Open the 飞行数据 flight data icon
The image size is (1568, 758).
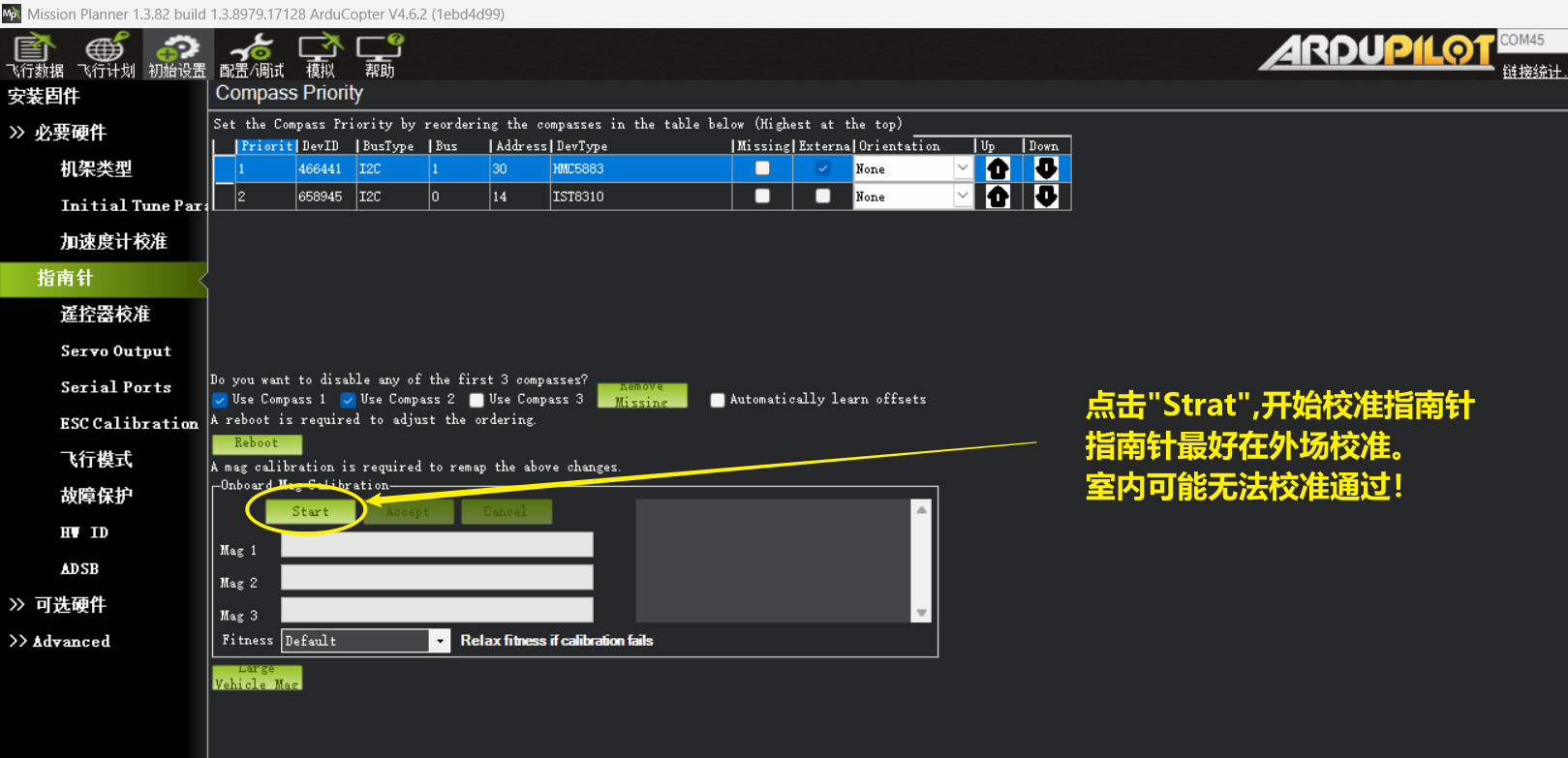(x=35, y=55)
